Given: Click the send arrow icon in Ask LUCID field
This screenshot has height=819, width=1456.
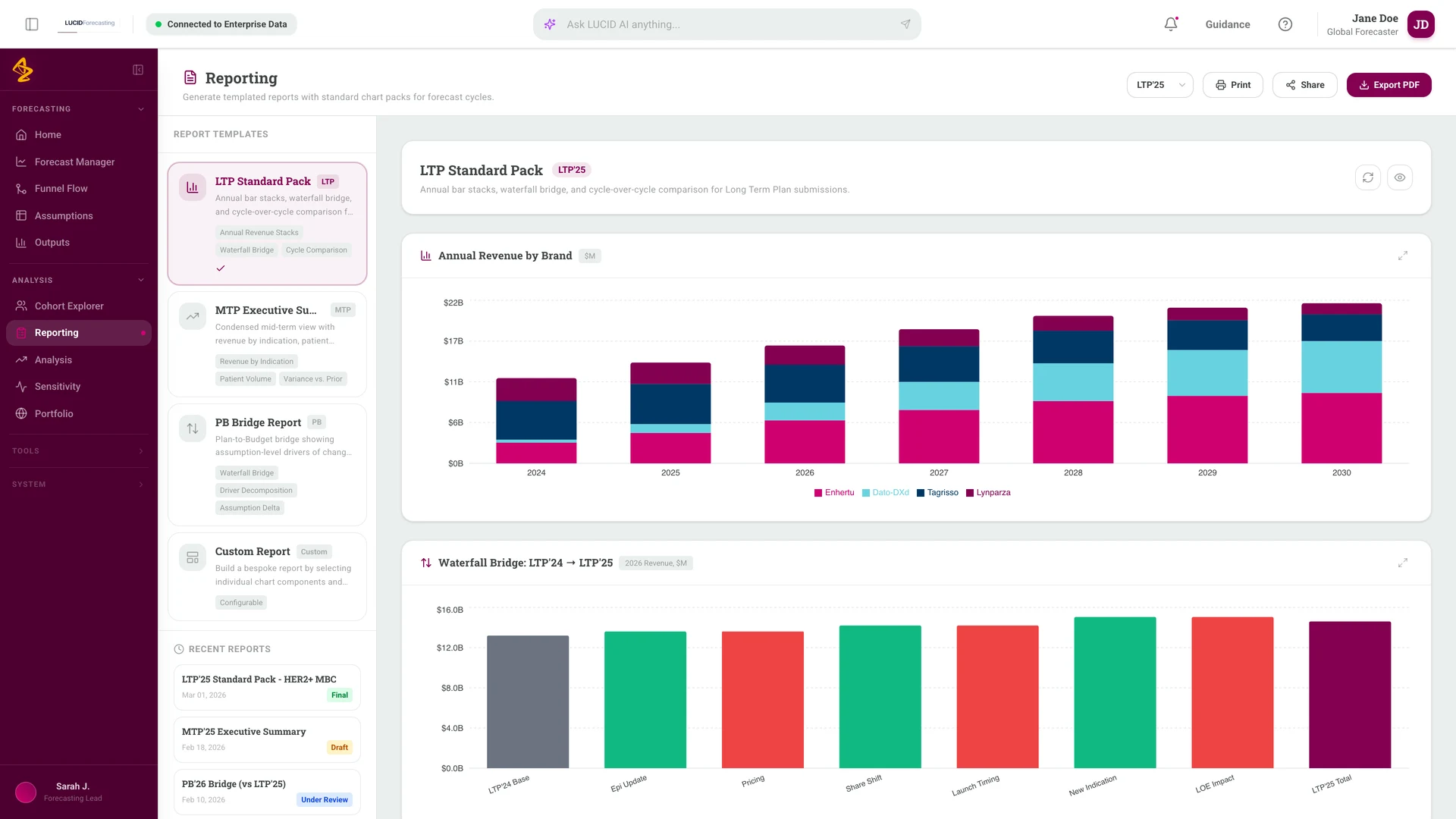Looking at the screenshot, I should click(905, 24).
